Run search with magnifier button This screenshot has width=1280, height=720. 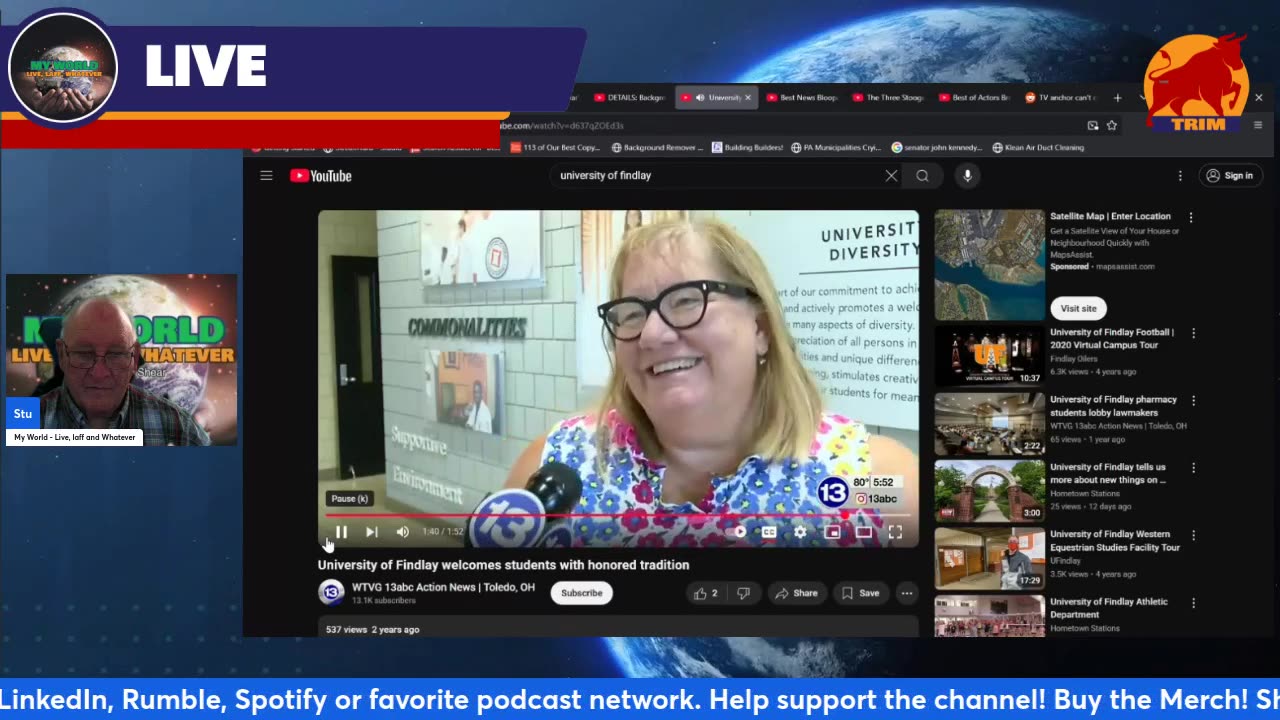[x=922, y=175]
